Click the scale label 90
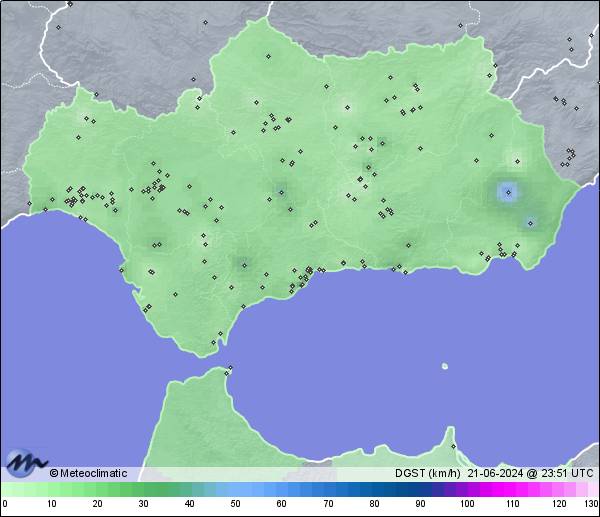The image size is (600, 517). pyautogui.click(x=420, y=504)
